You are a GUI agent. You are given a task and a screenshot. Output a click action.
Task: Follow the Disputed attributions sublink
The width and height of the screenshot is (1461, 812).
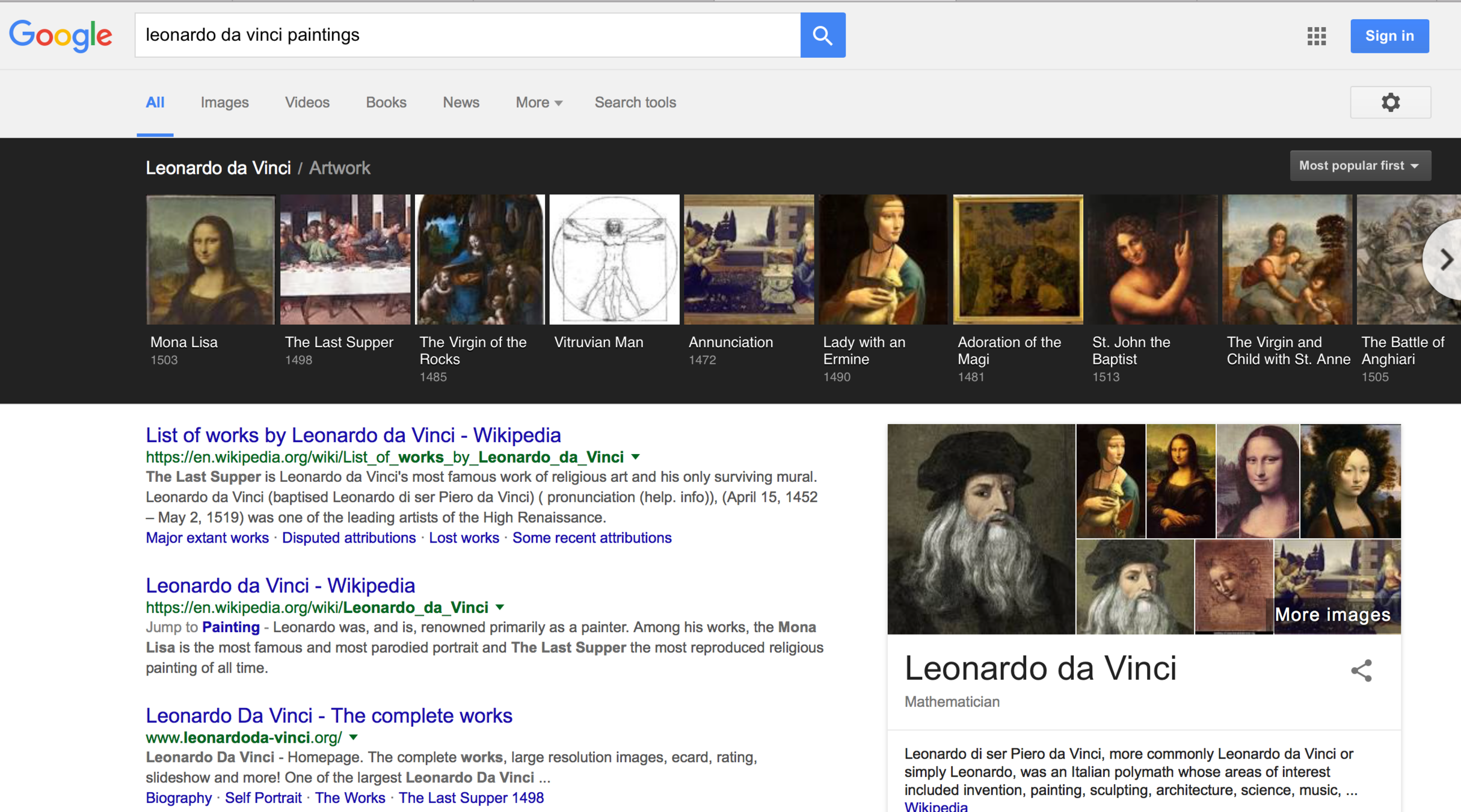coord(349,538)
